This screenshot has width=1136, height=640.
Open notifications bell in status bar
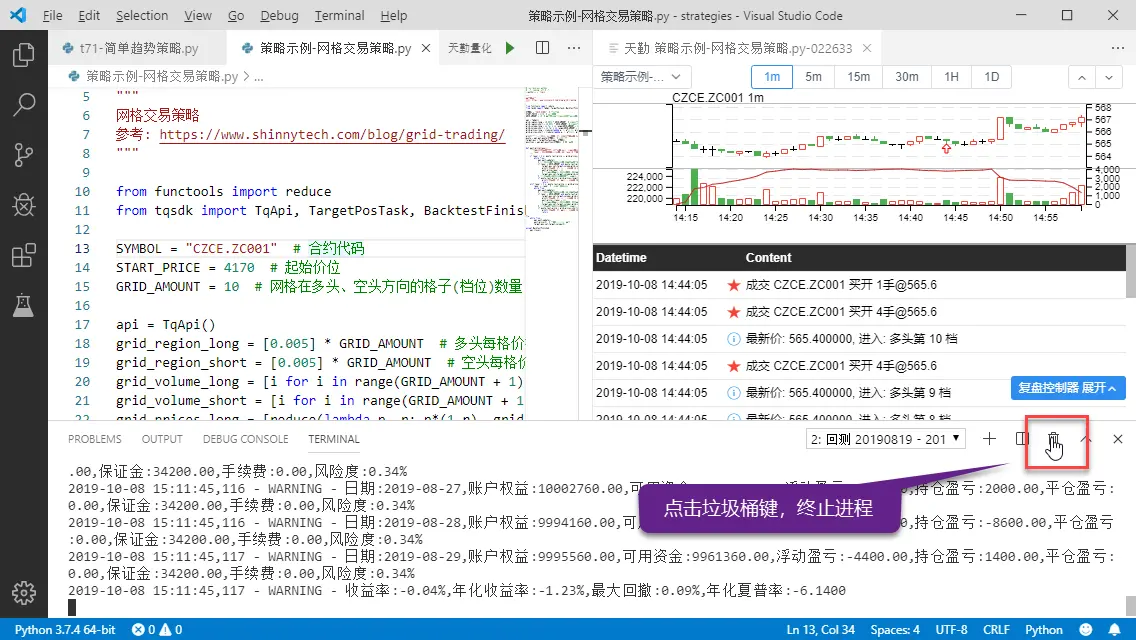pos(1114,630)
